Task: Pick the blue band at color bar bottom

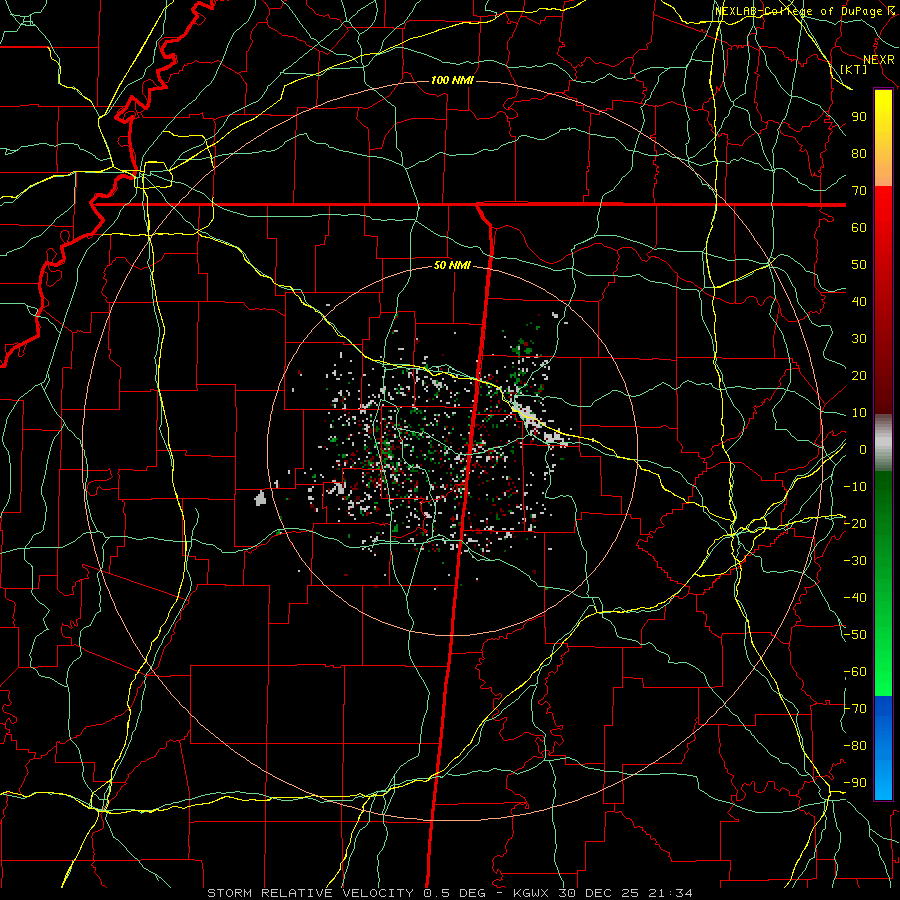Action: pos(883,748)
